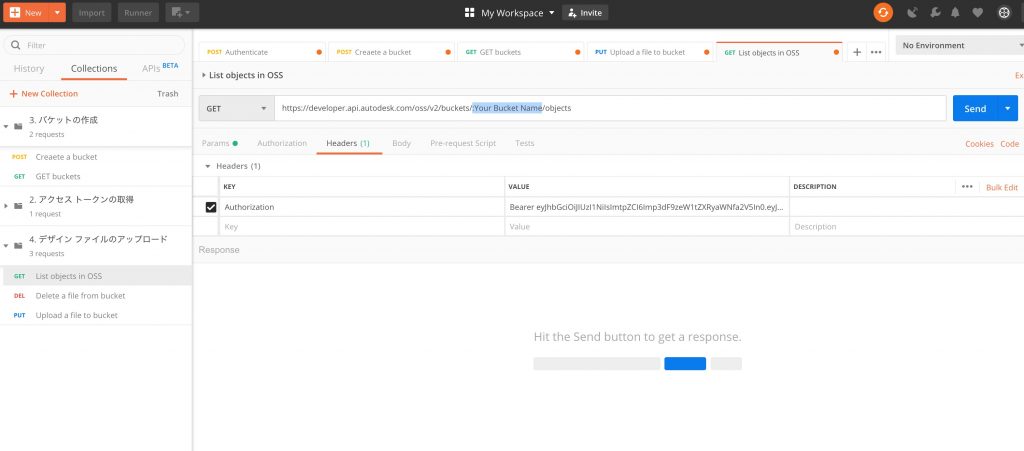
Task: Open the Cookies link
Action: click(980, 144)
